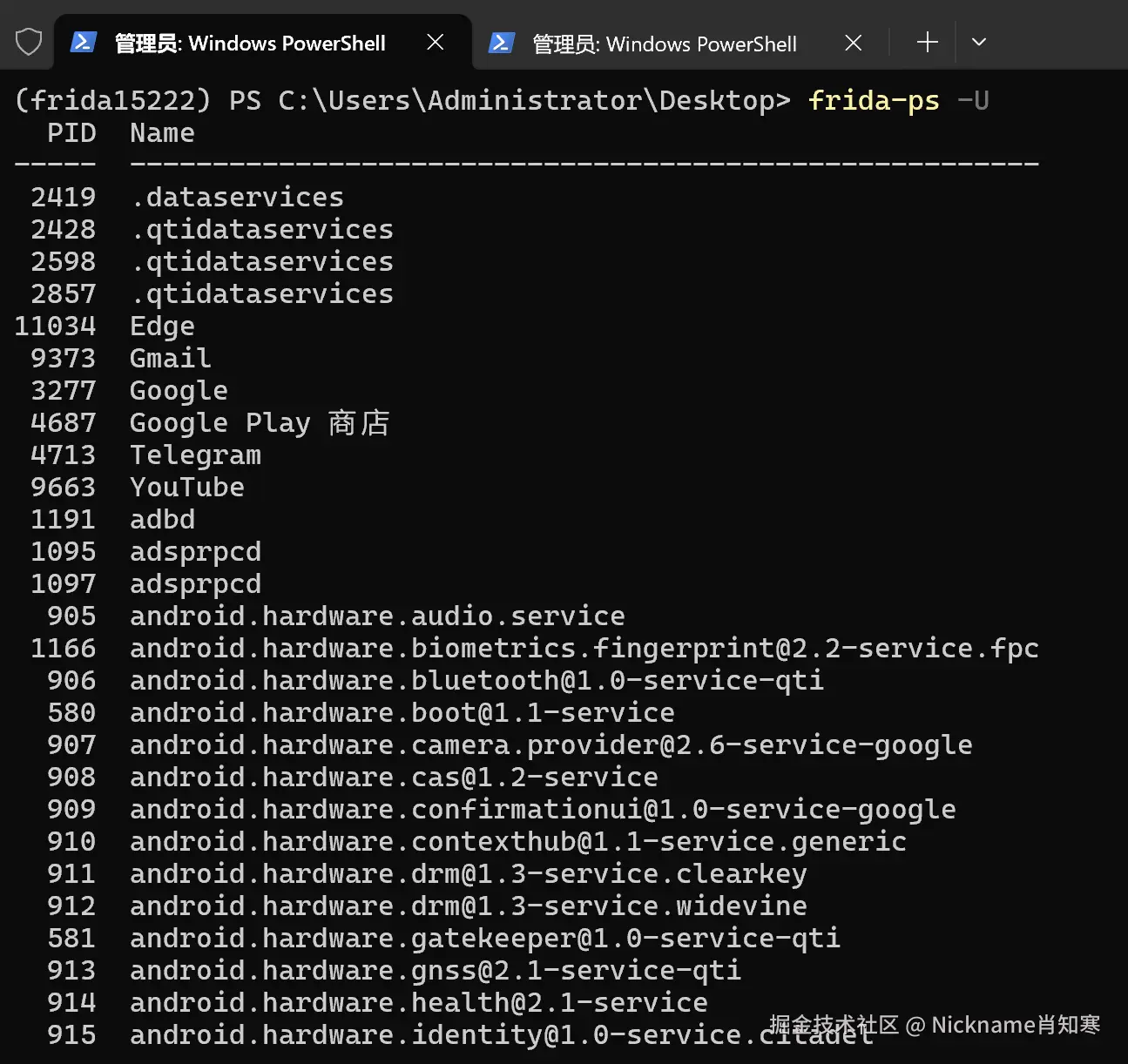1128x1064 pixels.
Task: Click the frida-ps command text
Action: click(x=874, y=101)
